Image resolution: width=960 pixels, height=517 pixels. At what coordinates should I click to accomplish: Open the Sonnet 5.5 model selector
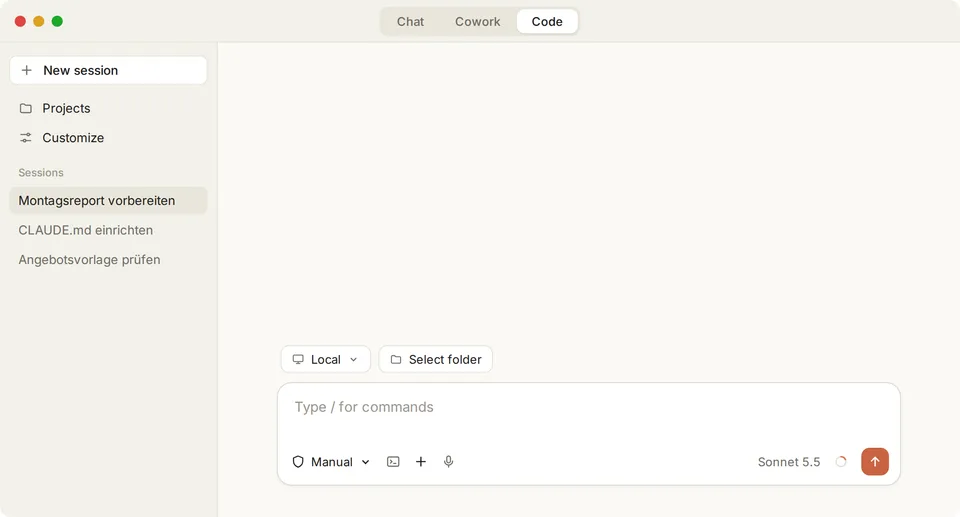click(x=789, y=462)
